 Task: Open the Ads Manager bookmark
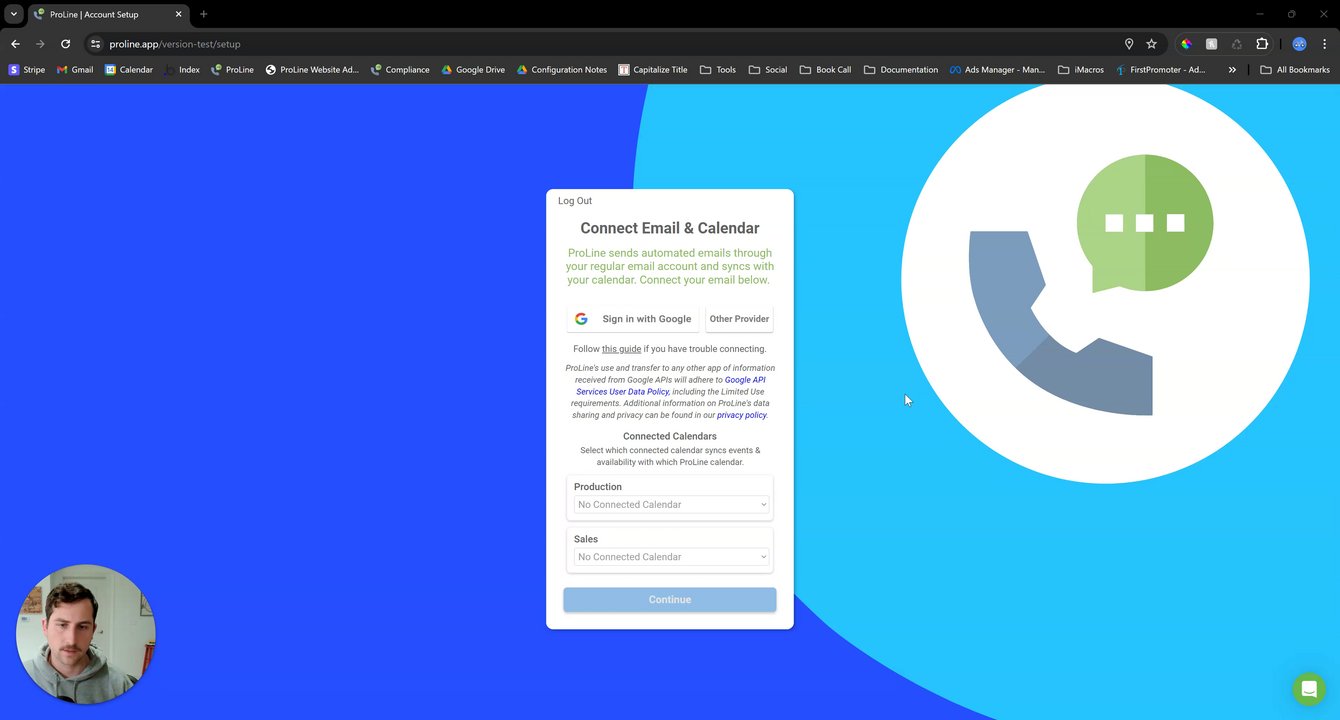997,70
